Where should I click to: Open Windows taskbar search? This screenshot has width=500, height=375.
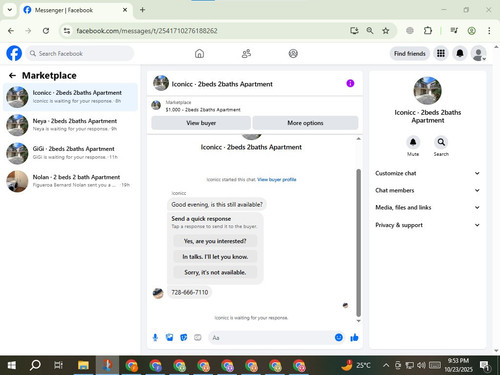[x=35, y=365]
